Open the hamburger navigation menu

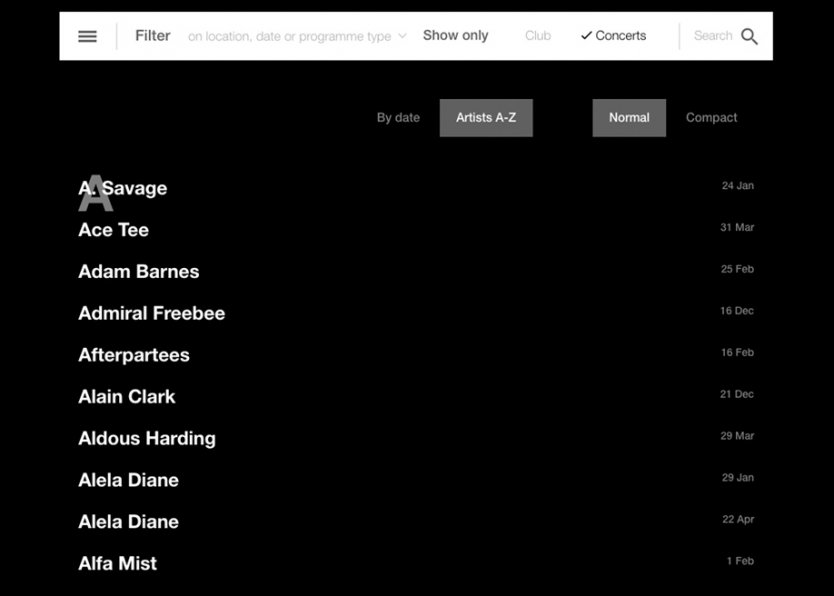[x=87, y=35]
